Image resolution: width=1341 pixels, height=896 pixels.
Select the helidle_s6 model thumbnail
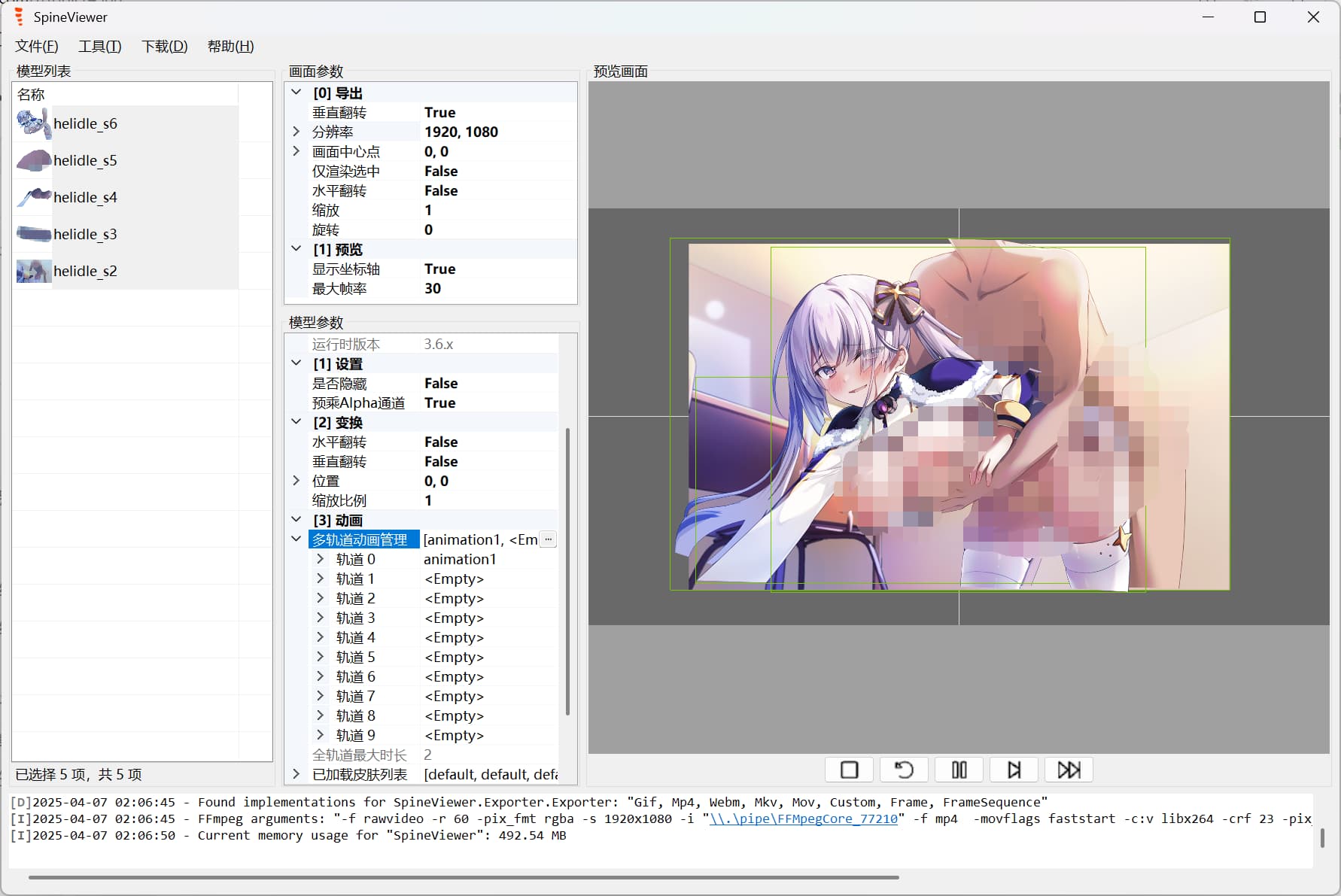34,123
